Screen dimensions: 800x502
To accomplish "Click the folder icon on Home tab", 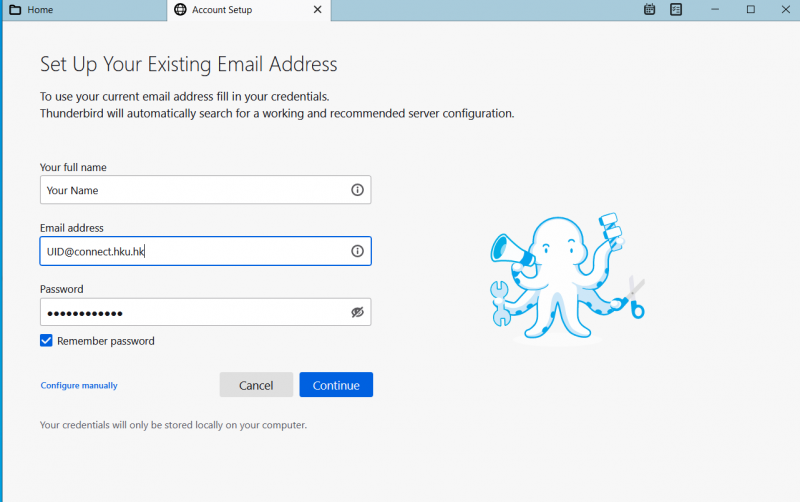I will pos(15,10).
